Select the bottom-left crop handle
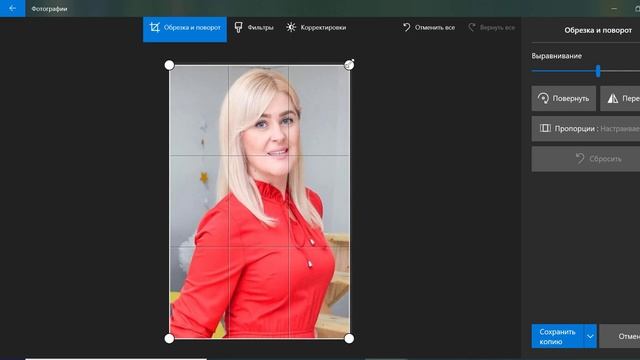The image size is (640, 360). point(169,338)
